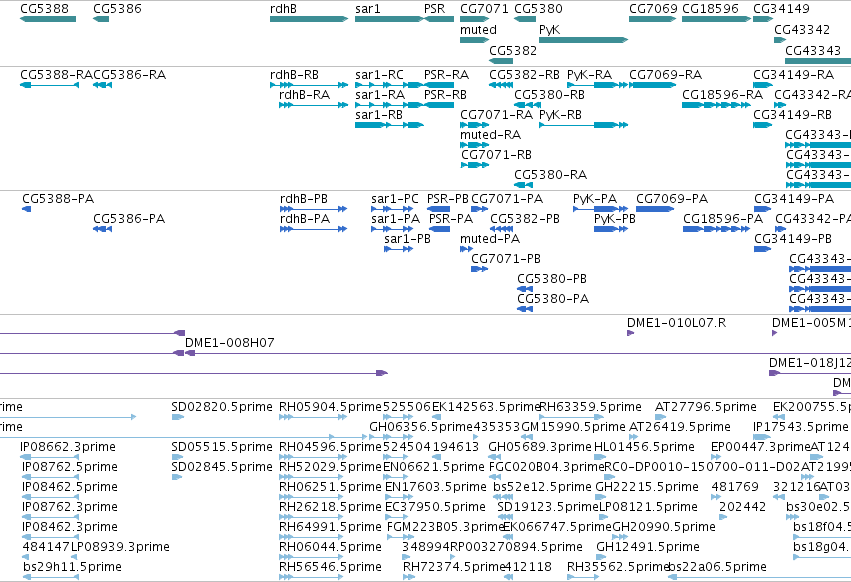
Task: Open the HL01456.5prime EST label
Action: [644, 447]
